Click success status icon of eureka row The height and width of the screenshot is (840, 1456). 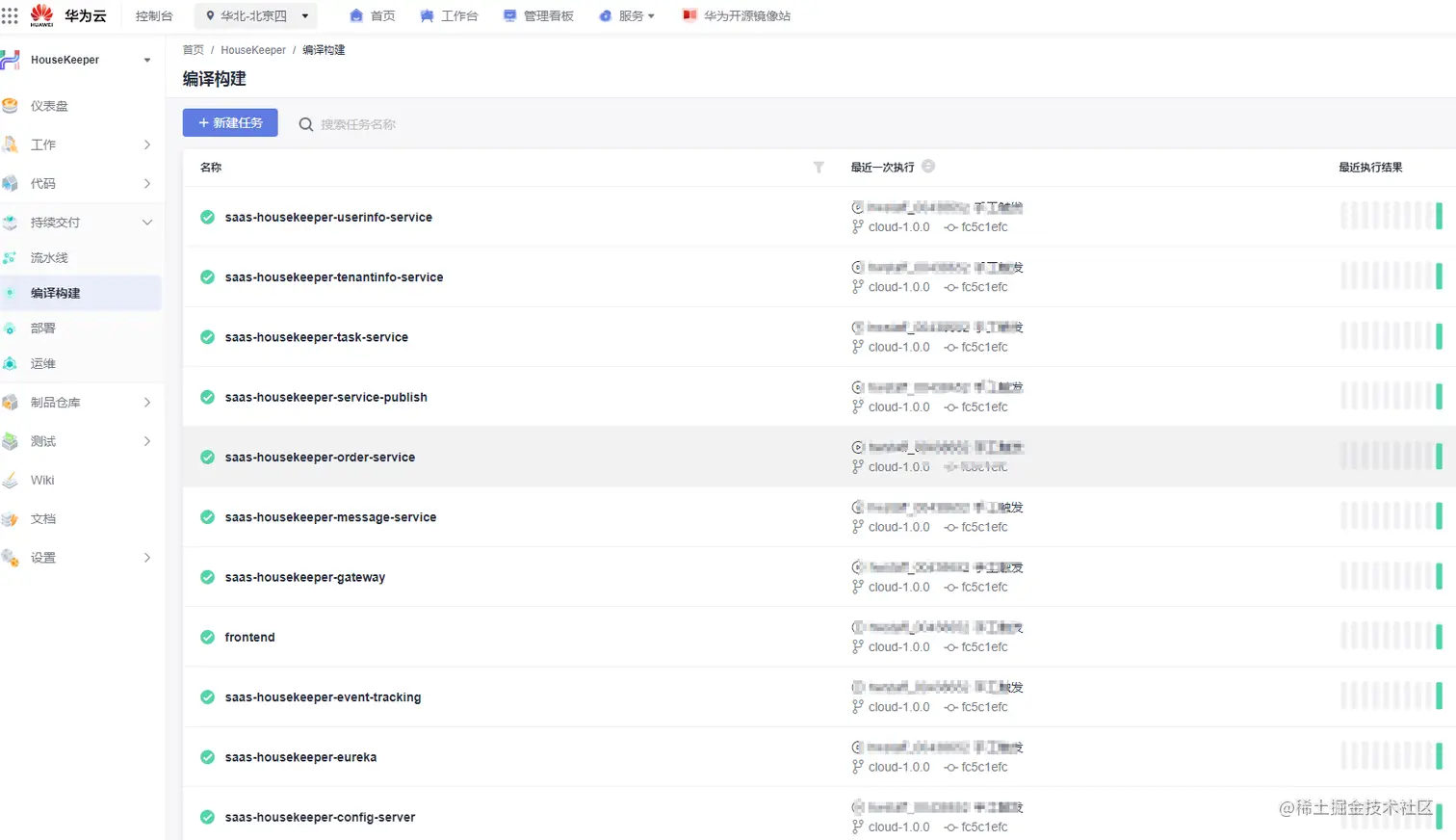pos(207,757)
